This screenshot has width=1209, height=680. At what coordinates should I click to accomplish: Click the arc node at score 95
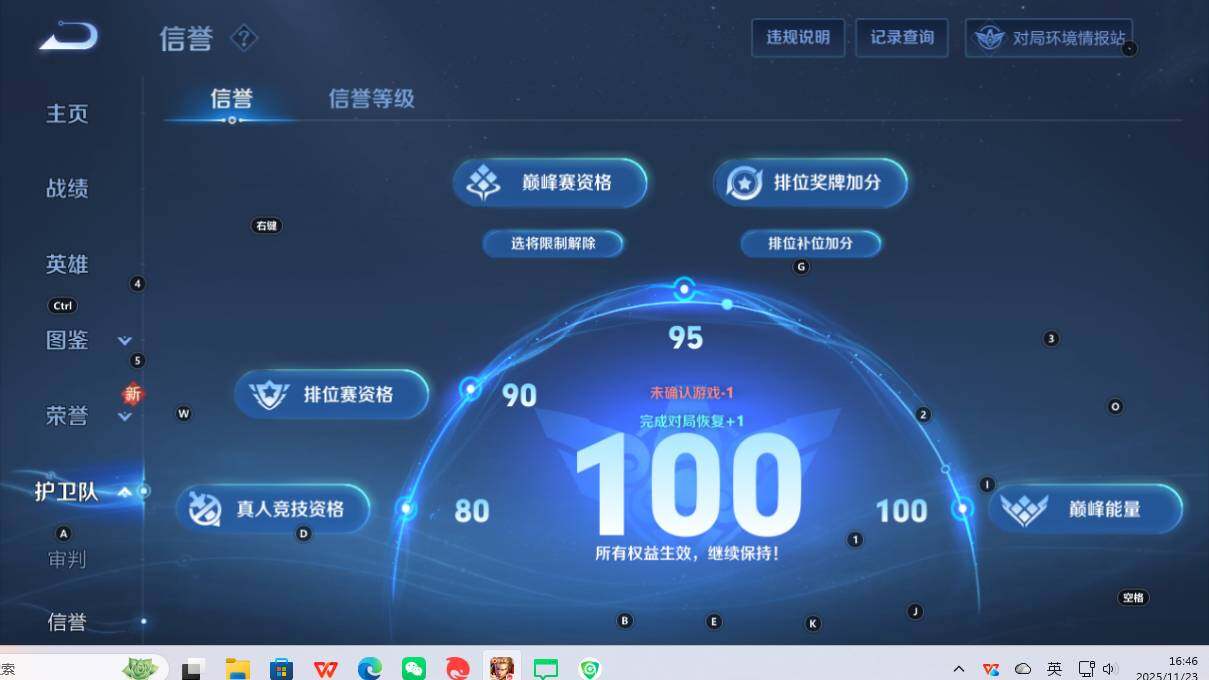click(x=684, y=290)
